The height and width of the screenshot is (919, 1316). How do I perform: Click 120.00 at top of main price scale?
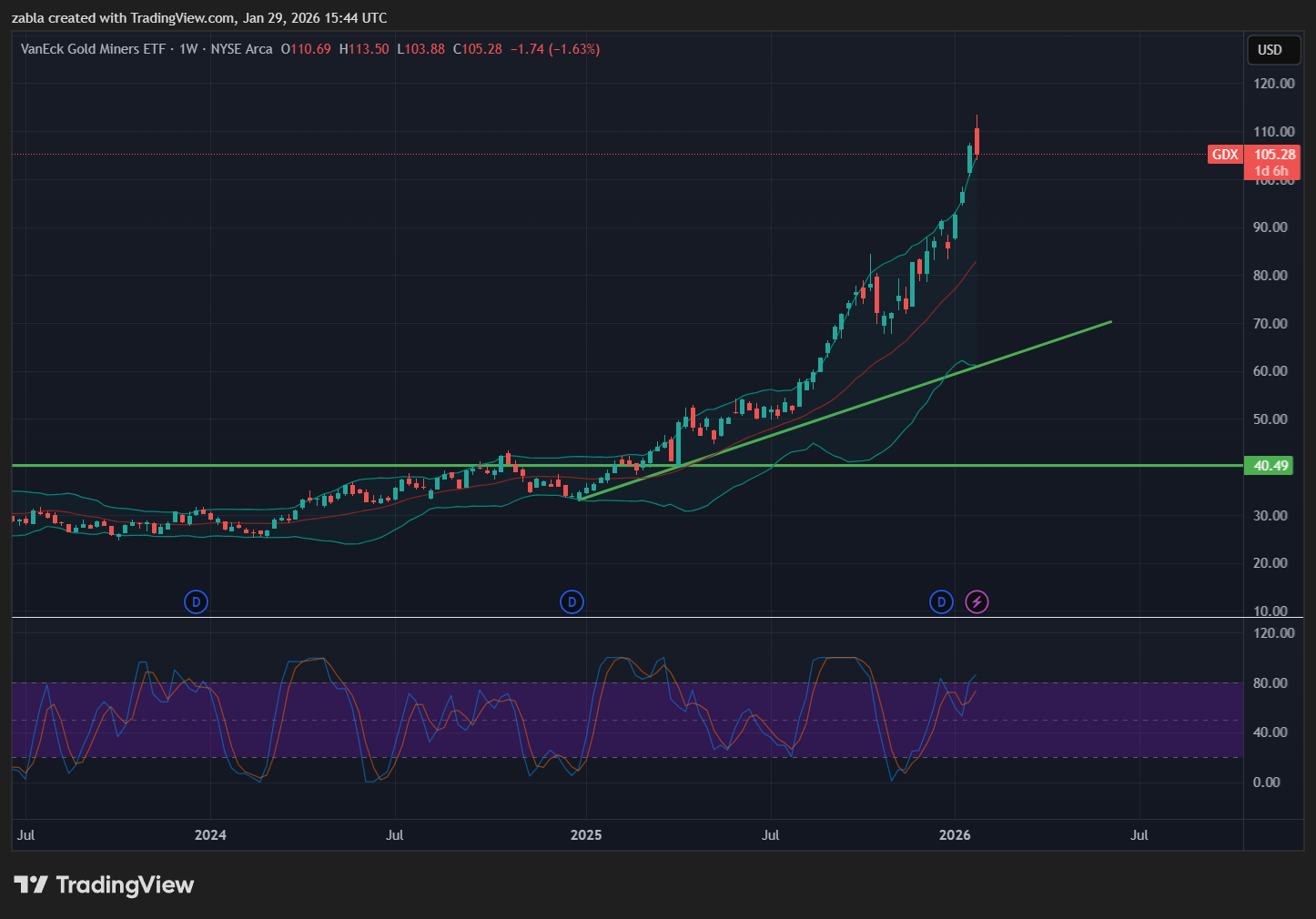(1273, 83)
